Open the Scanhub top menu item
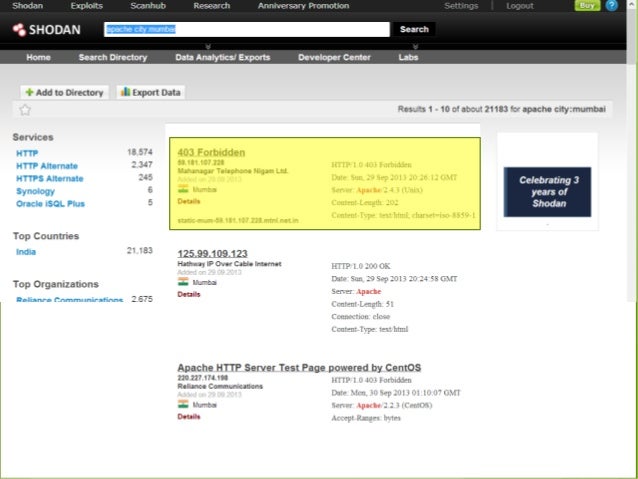638x479 pixels. 148,6
